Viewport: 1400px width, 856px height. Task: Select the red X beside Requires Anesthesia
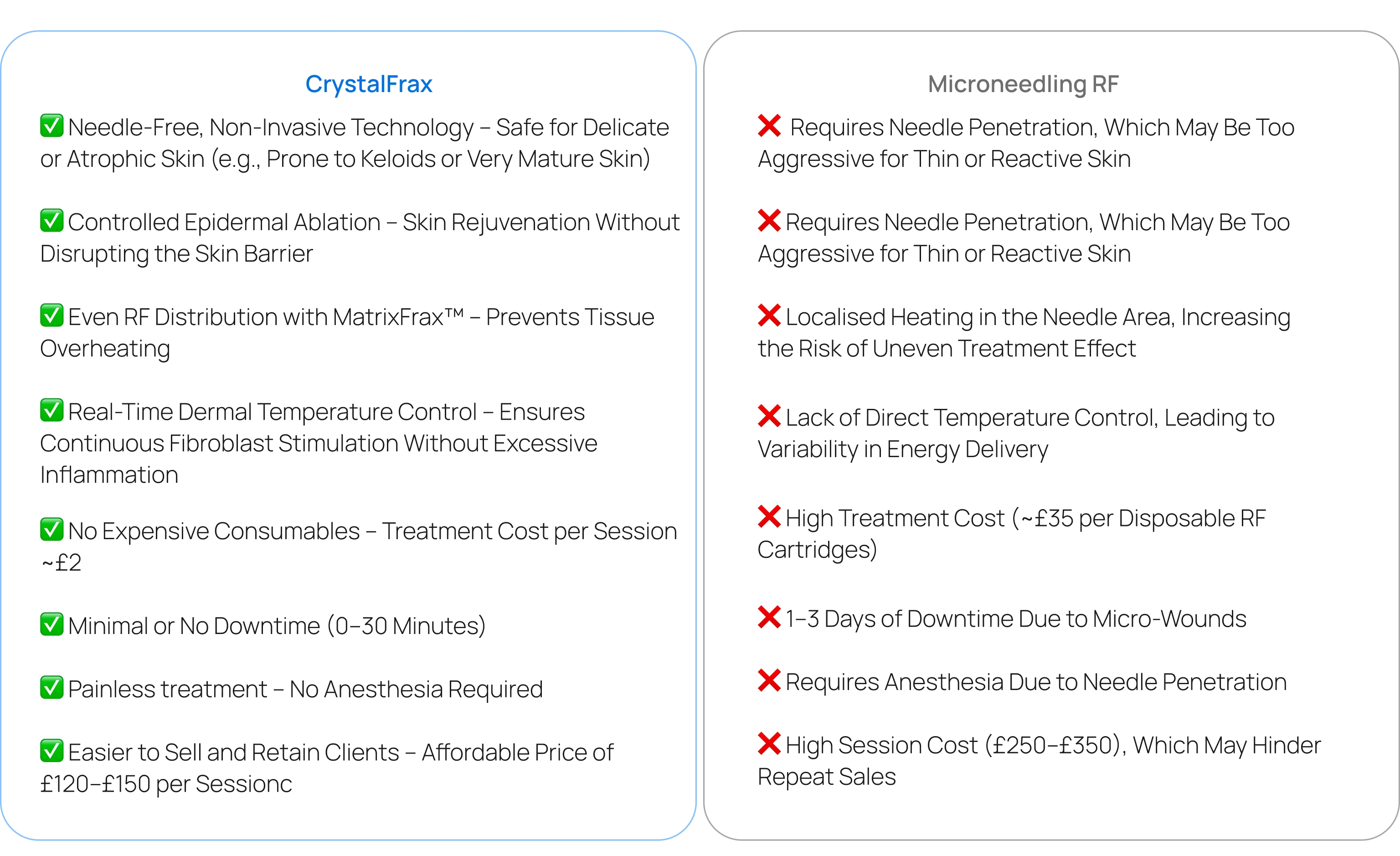pos(769,681)
